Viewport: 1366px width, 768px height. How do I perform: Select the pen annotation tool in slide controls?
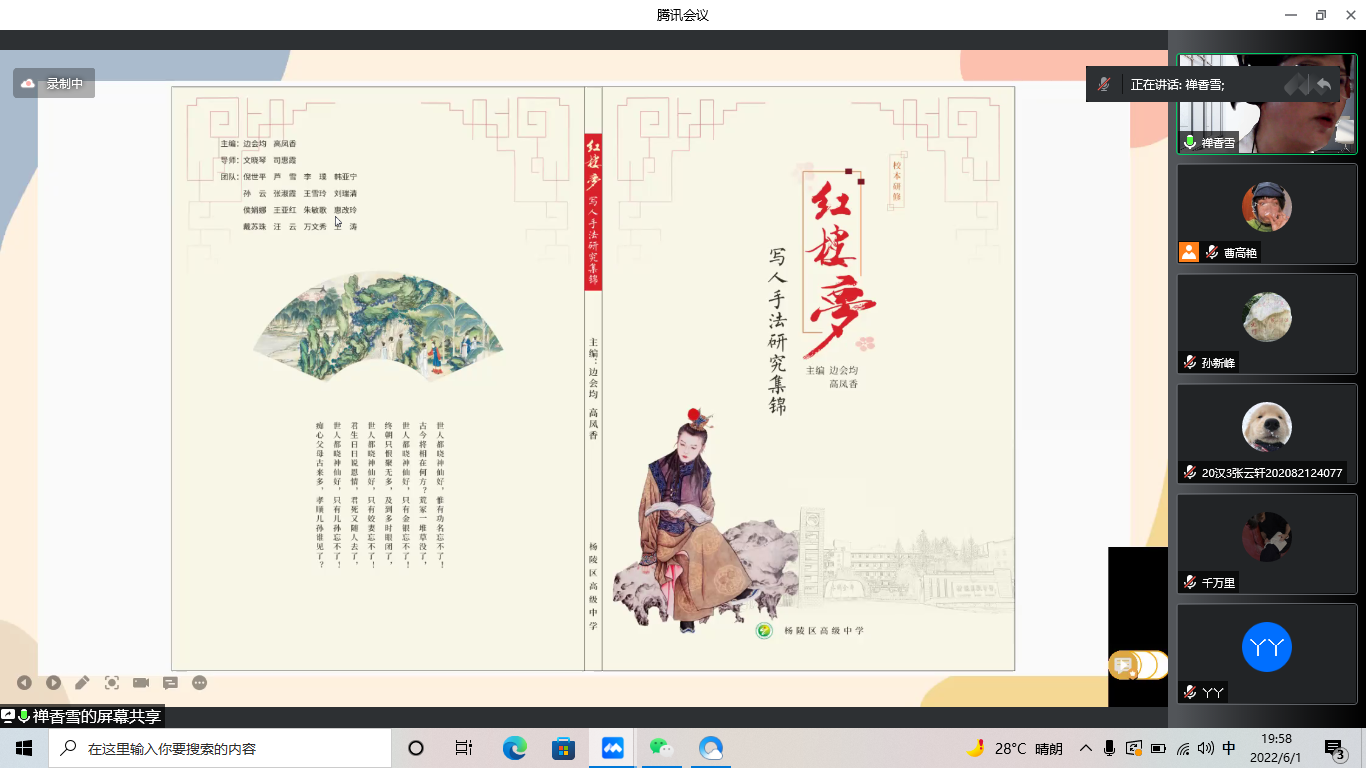(x=82, y=683)
